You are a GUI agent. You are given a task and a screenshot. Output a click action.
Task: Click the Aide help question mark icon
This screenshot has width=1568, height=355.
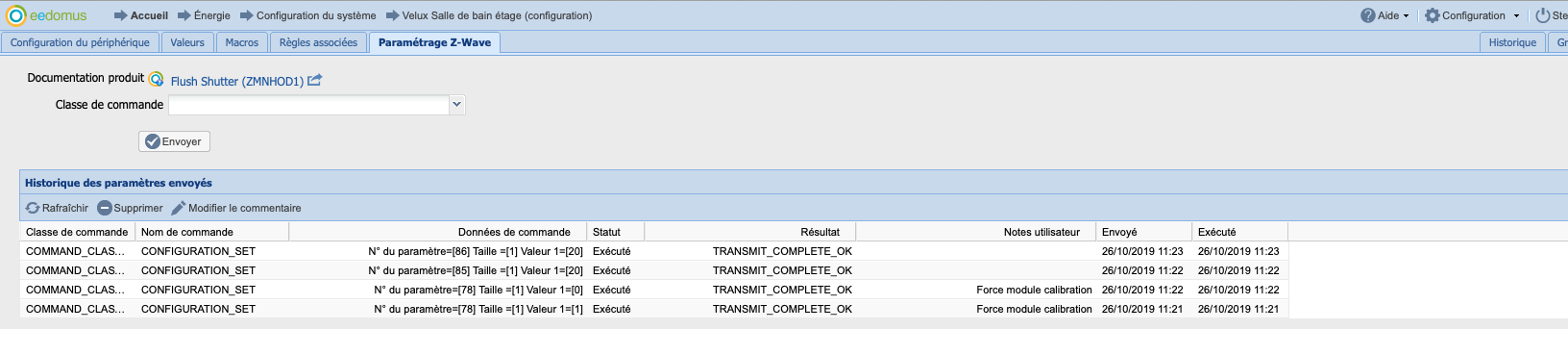(1368, 15)
